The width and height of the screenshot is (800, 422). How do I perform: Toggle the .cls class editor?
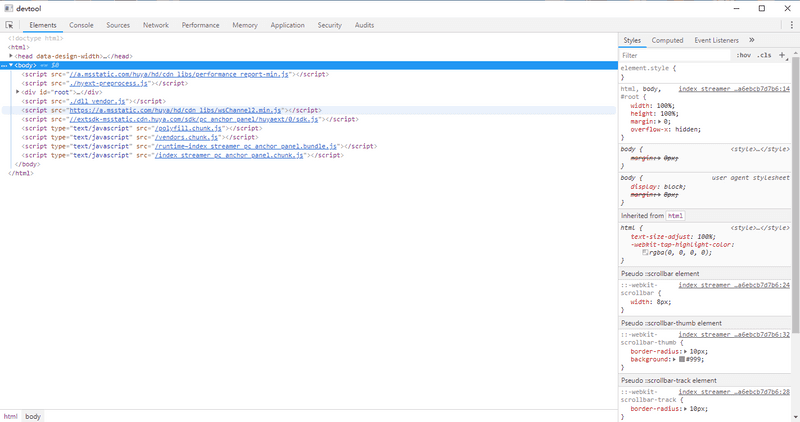[x=764, y=55]
